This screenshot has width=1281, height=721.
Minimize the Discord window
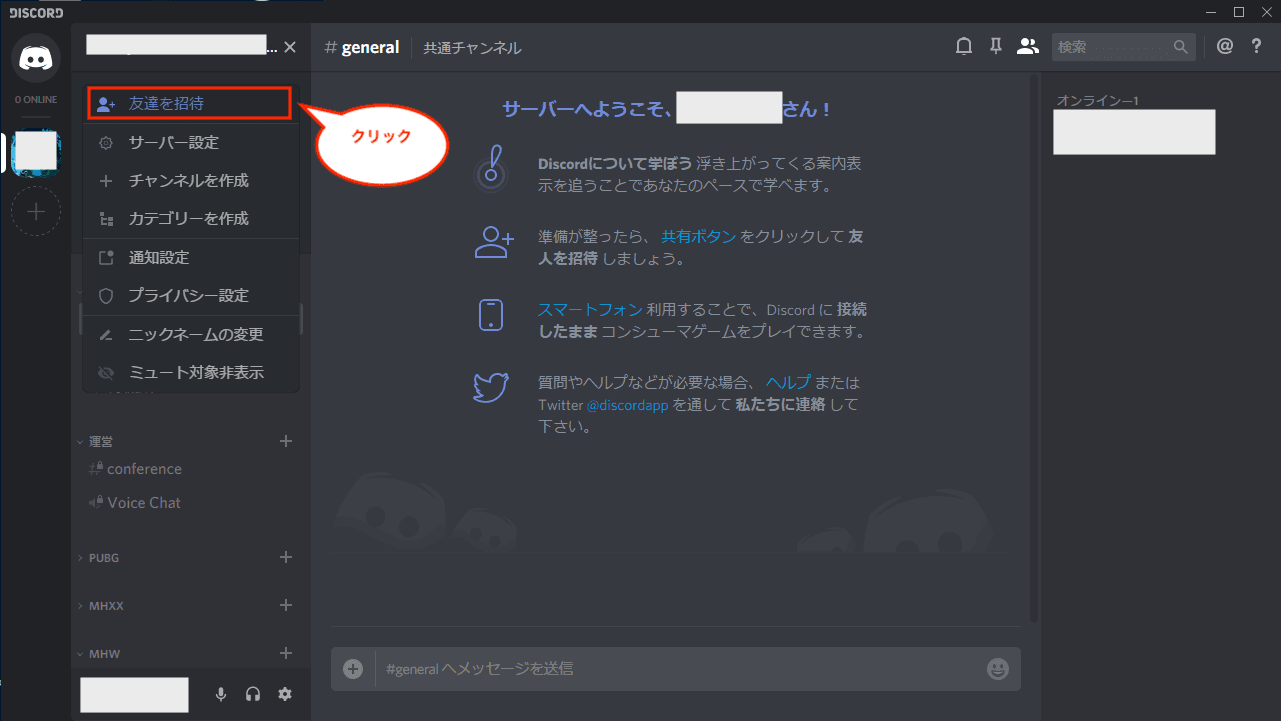point(1211,12)
